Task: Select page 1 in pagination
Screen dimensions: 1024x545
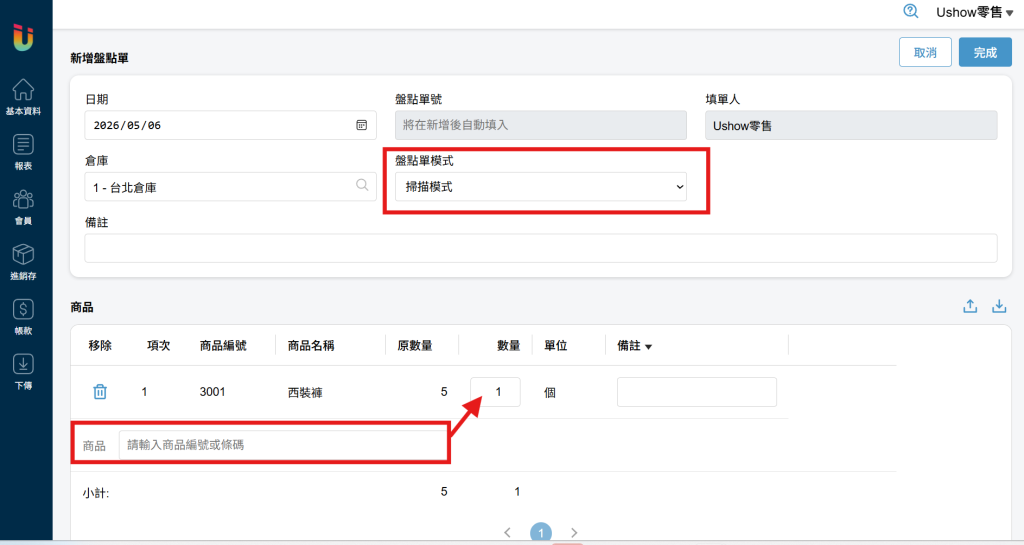Action: (541, 533)
